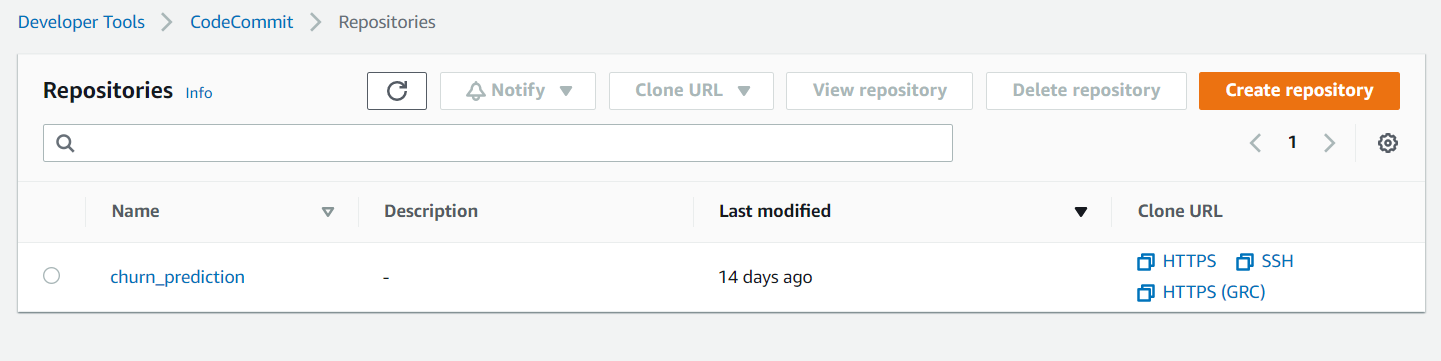Viewport: 1441px width, 361px height.
Task: Sort by Last modified column arrow
Action: (x=1080, y=212)
